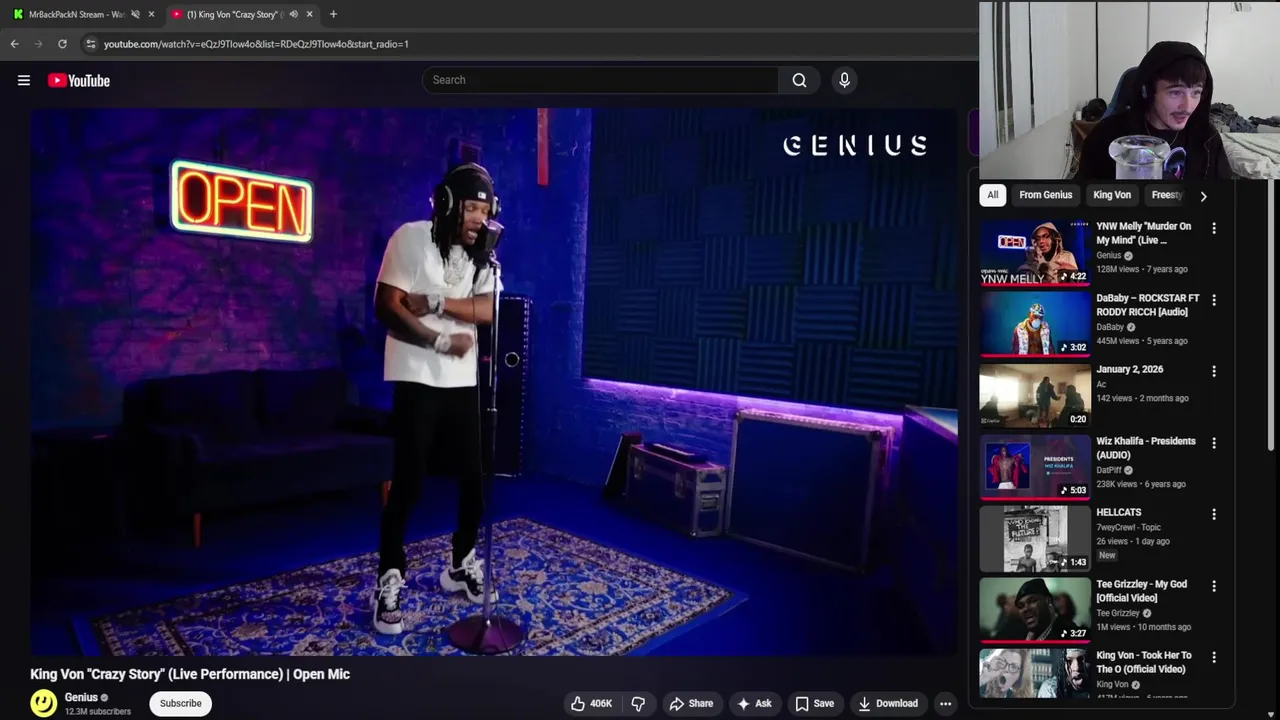
Task: Click the DatPiff channel name
Action: pos(1109,470)
